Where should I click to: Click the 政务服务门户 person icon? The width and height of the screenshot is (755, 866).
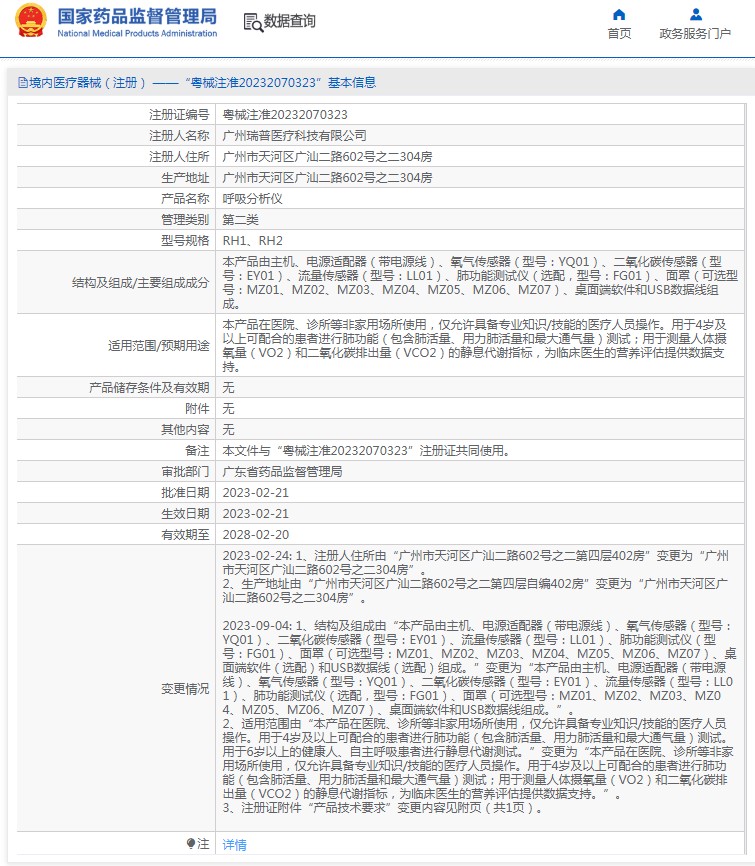[695, 15]
